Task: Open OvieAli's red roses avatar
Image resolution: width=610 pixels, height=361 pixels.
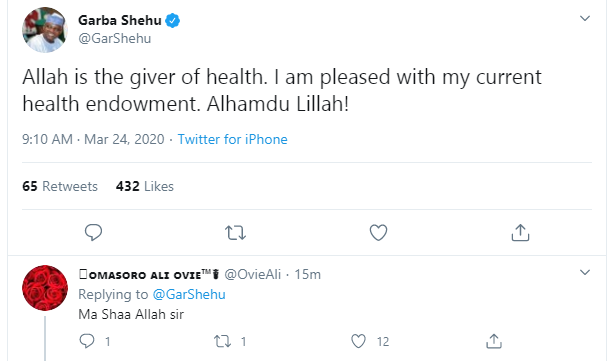Action: tap(45, 288)
